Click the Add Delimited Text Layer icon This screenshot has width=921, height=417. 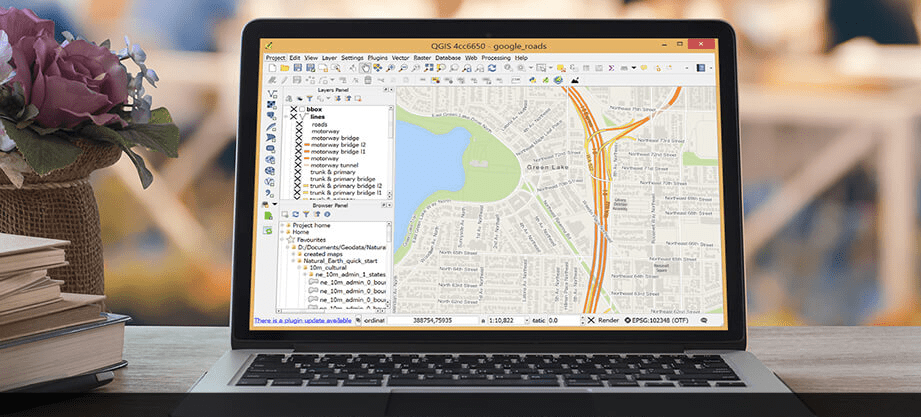[269, 193]
